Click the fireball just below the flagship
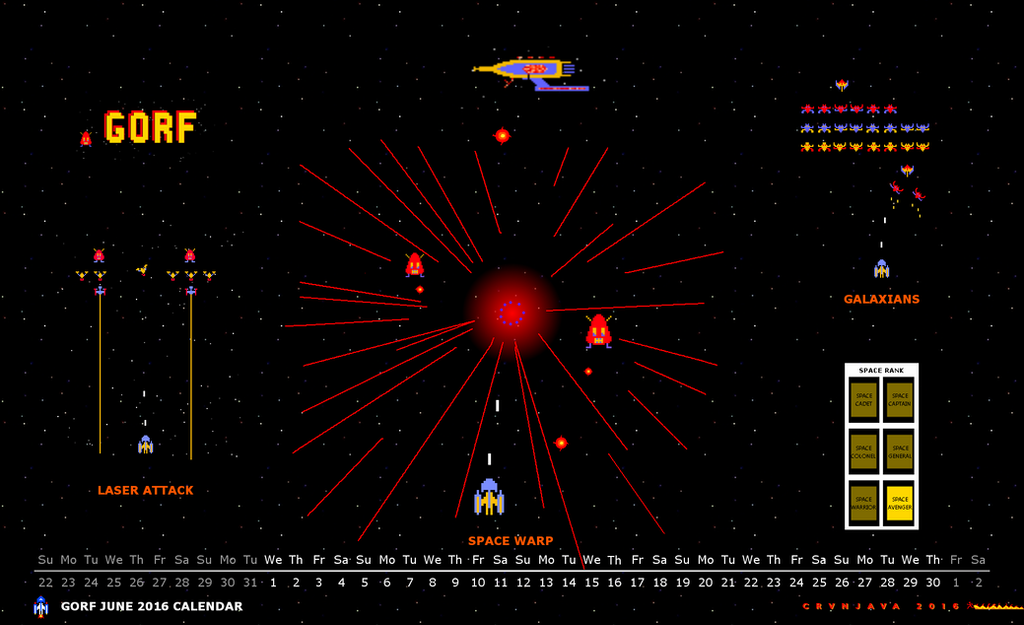 click(x=502, y=136)
